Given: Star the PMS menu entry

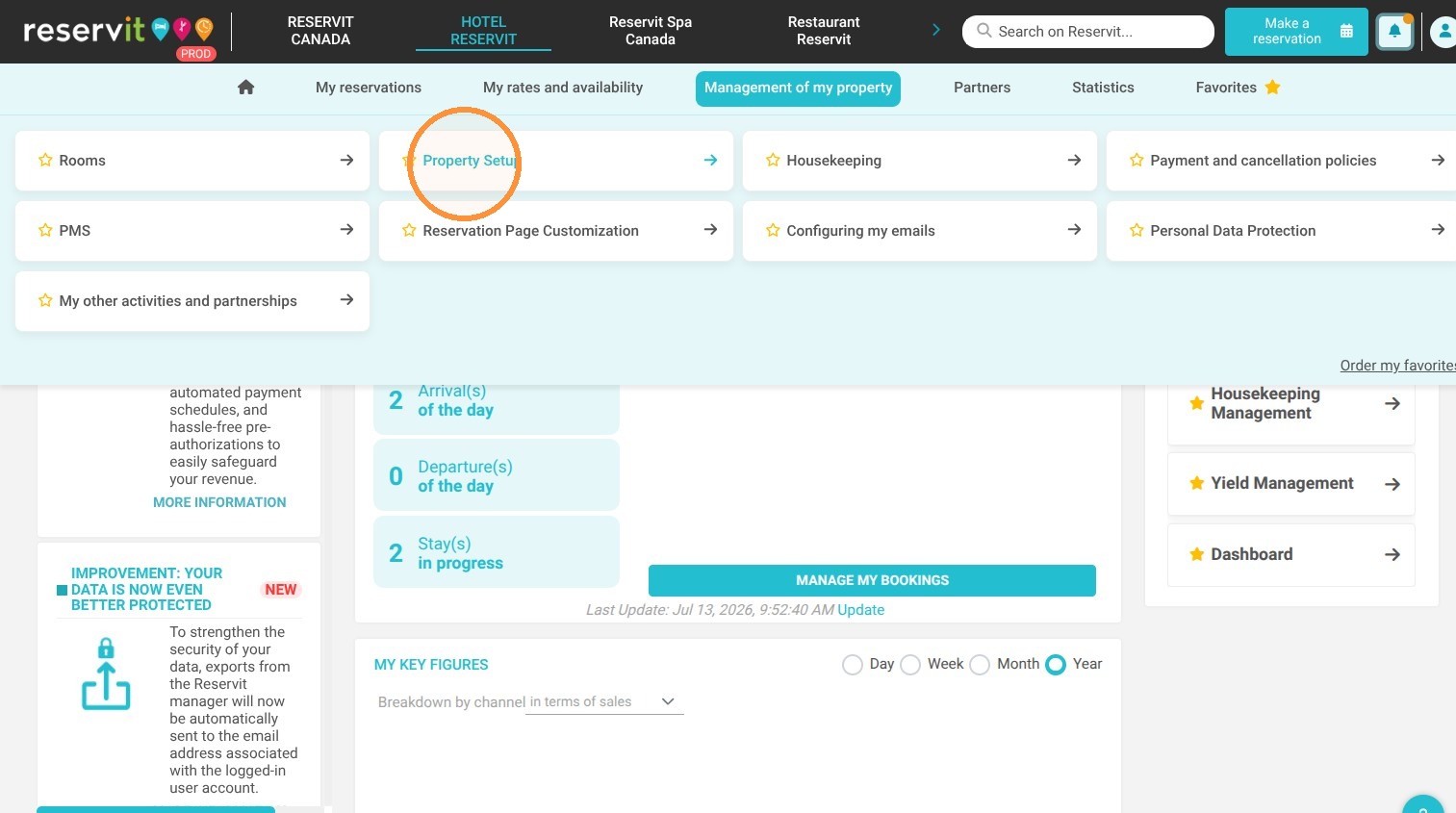Looking at the screenshot, I should [45, 231].
